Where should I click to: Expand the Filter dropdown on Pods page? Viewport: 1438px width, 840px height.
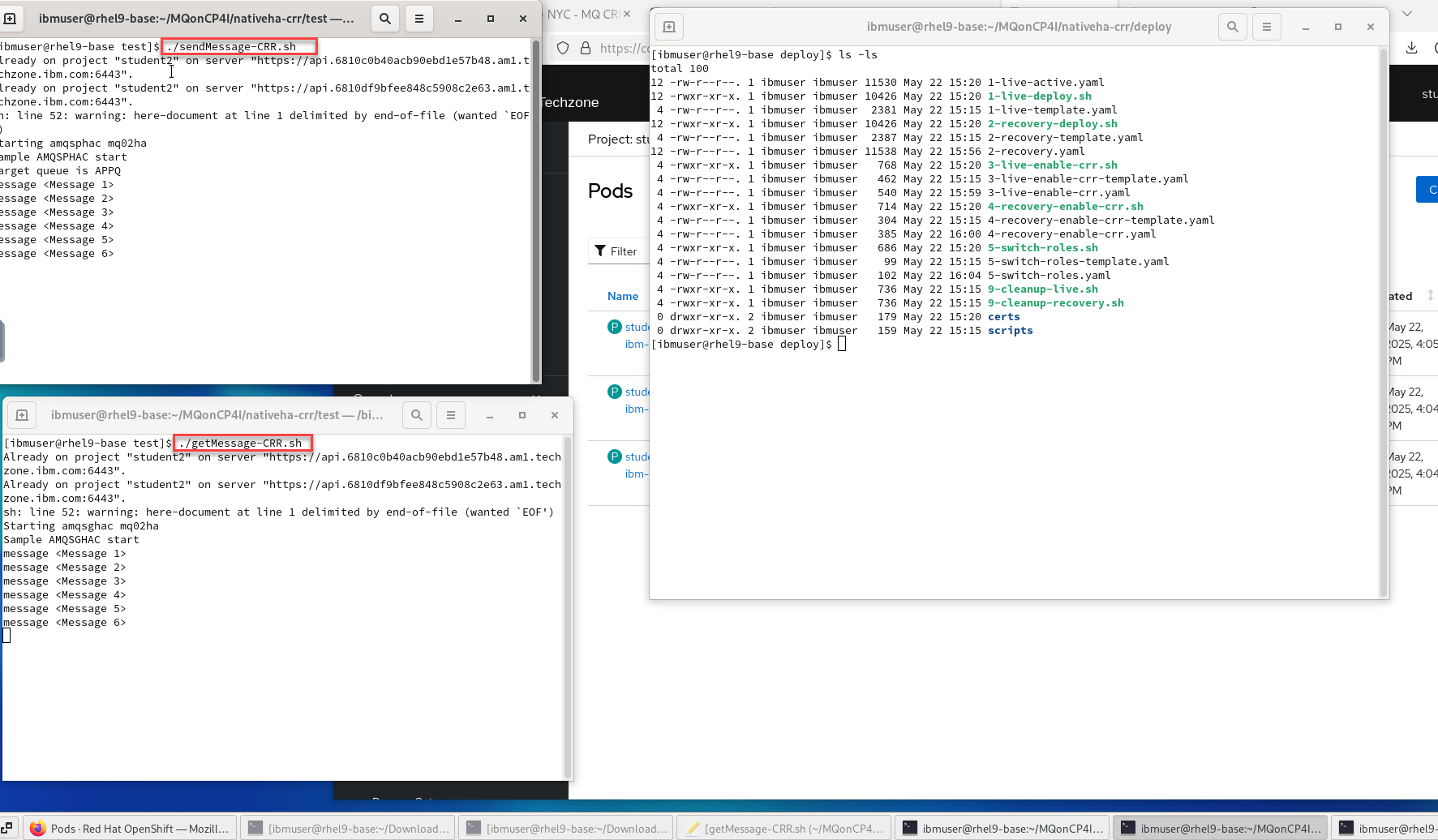(x=616, y=251)
